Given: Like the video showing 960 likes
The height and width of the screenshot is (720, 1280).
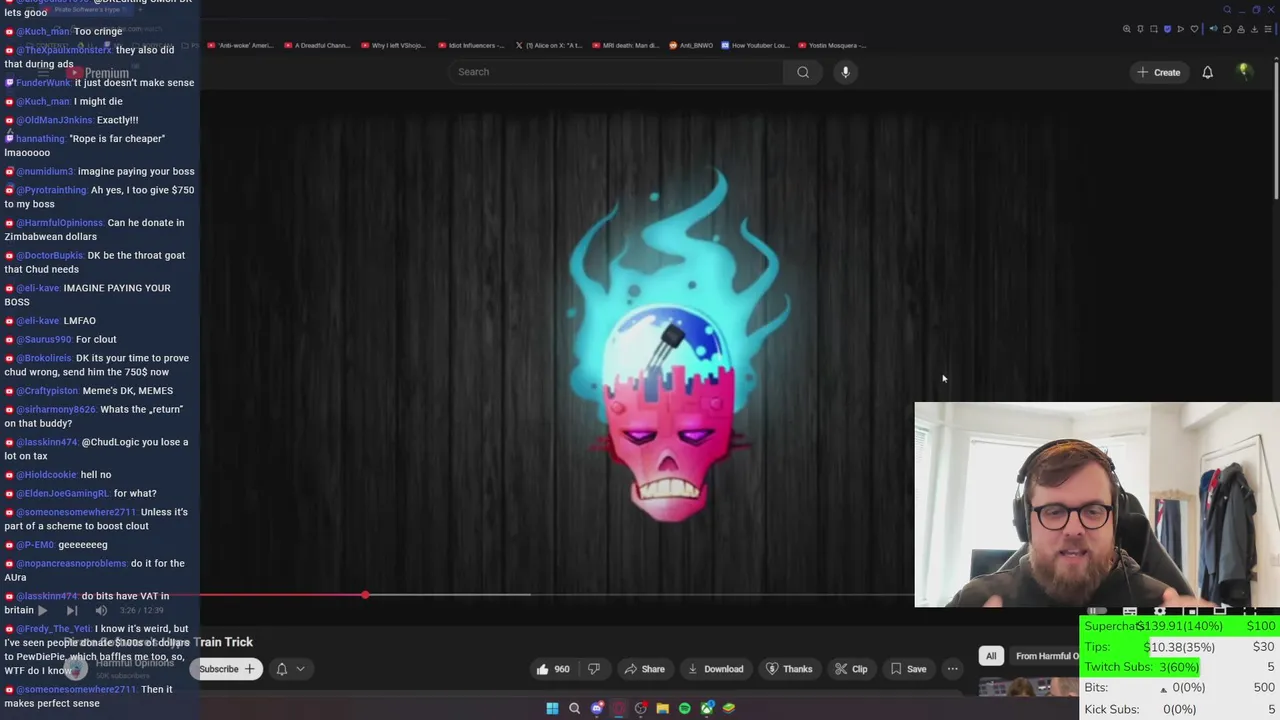Looking at the screenshot, I should pos(552,669).
